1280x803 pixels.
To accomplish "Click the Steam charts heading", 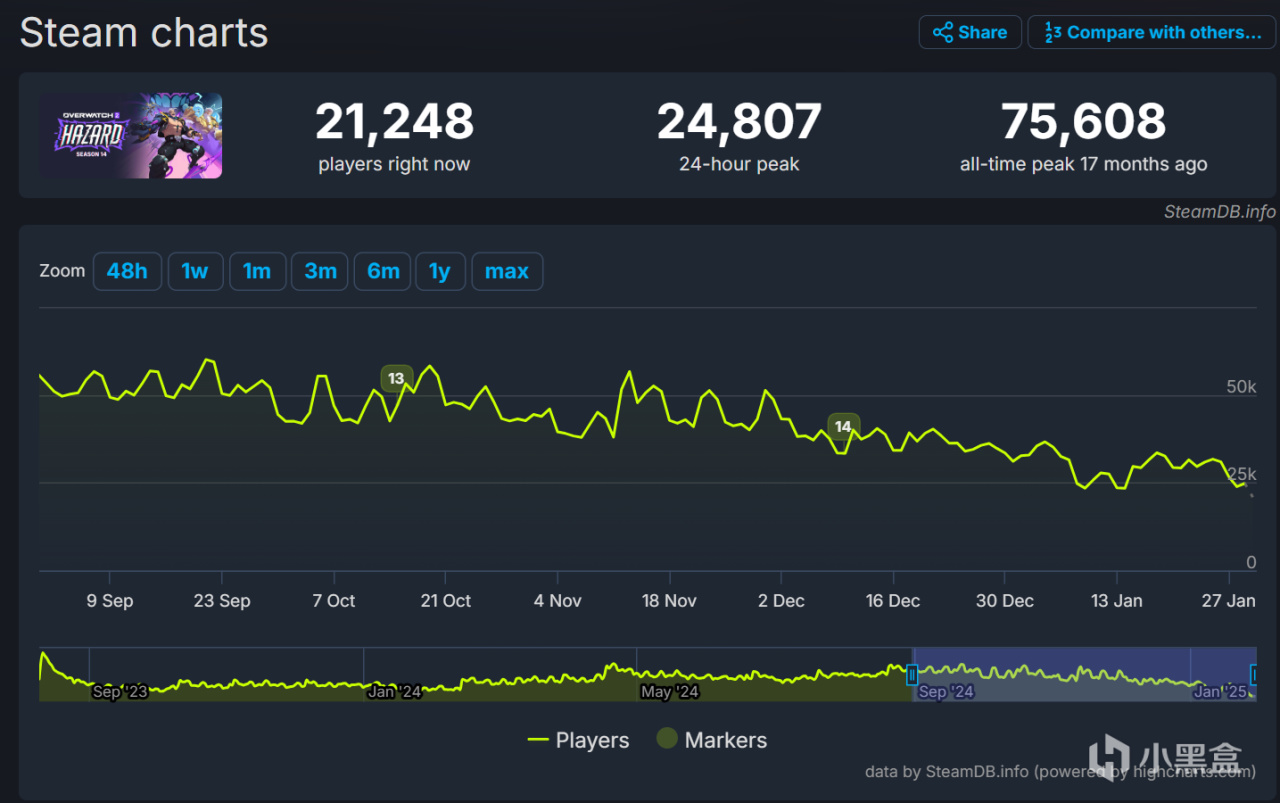I will (x=144, y=33).
